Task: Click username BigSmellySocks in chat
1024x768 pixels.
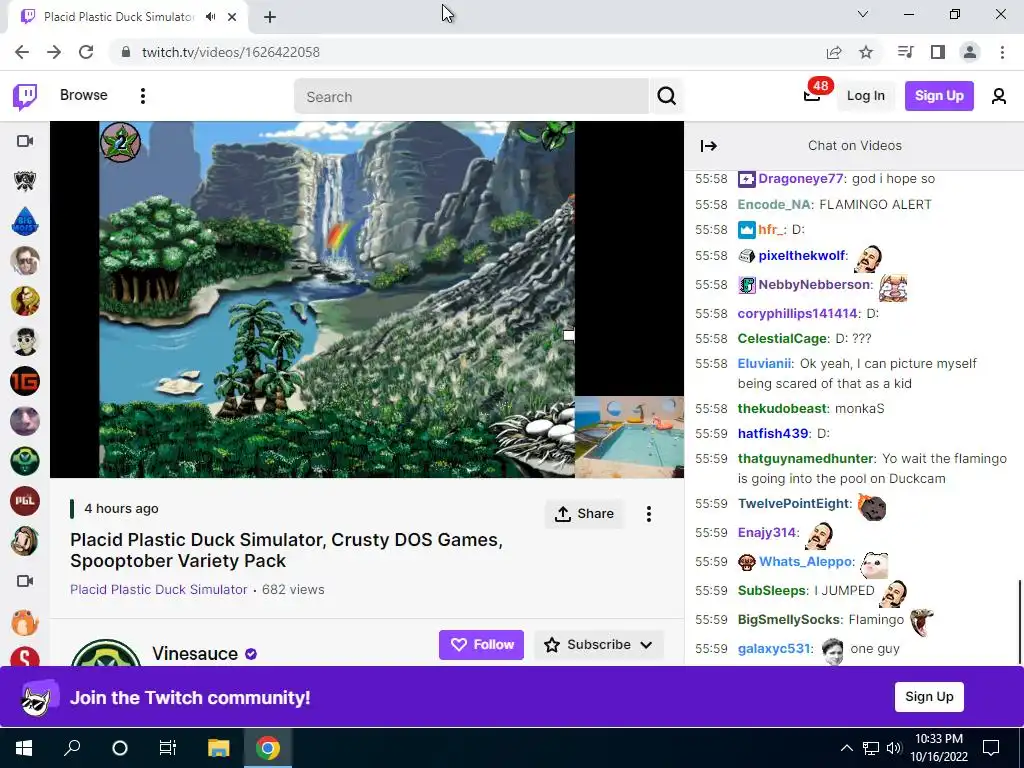Action: click(x=788, y=620)
